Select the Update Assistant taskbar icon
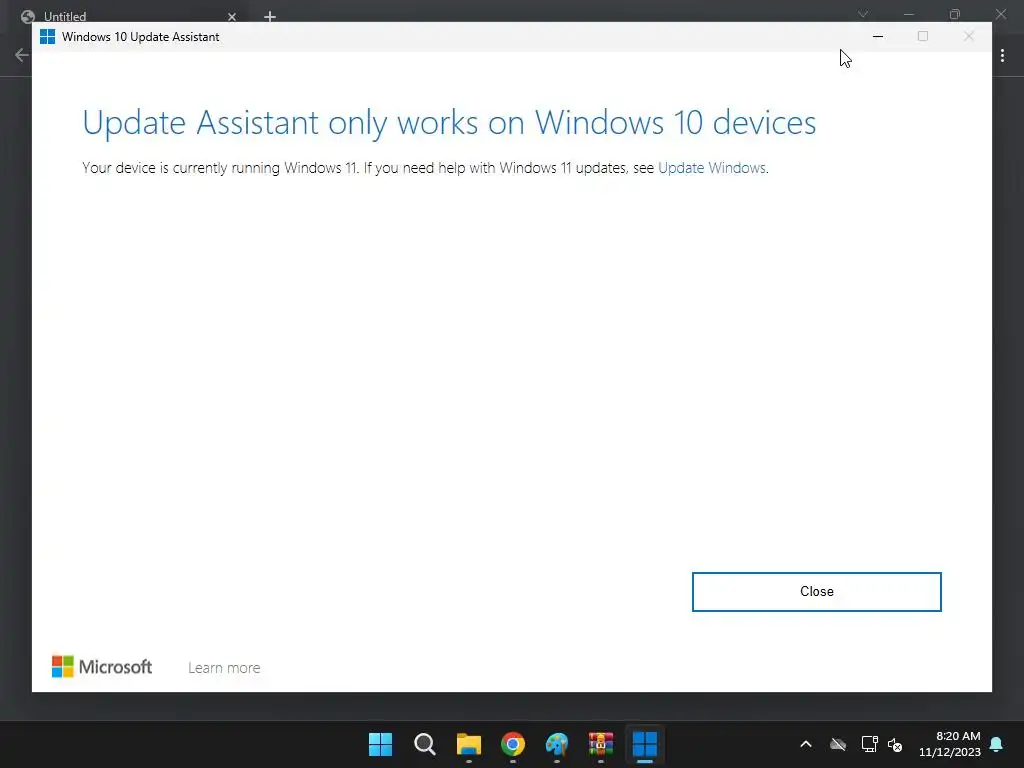This screenshot has width=1024, height=768. click(645, 744)
